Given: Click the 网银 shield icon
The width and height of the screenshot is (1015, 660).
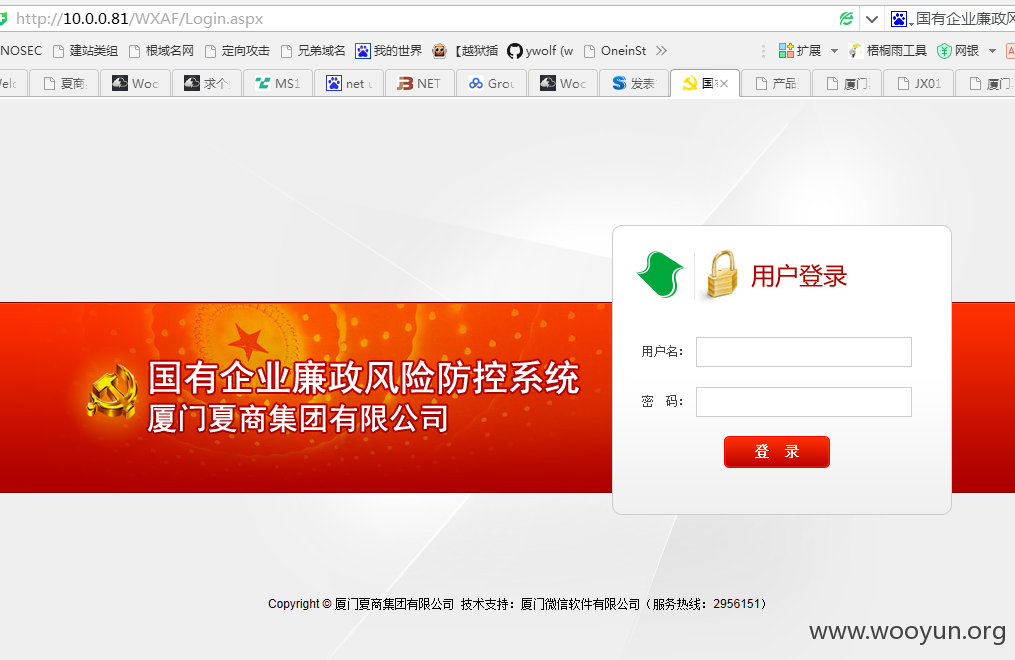Looking at the screenshot, I should click(944, 50).
